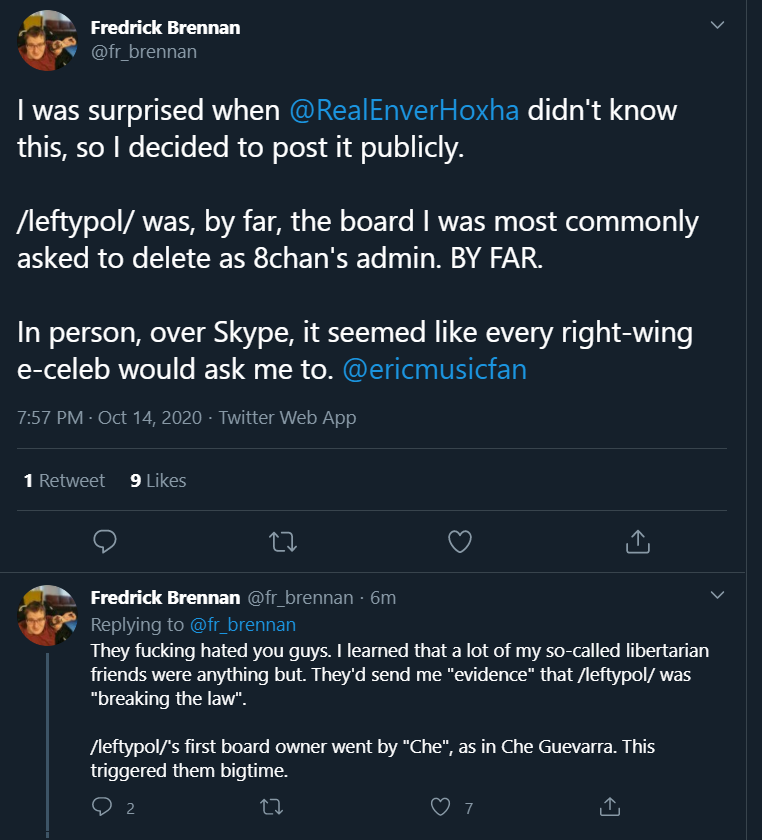Screen dimensions: 762x840
Task: Like the reply tweet with 7 likes
Action: click(x=440, y=806)
